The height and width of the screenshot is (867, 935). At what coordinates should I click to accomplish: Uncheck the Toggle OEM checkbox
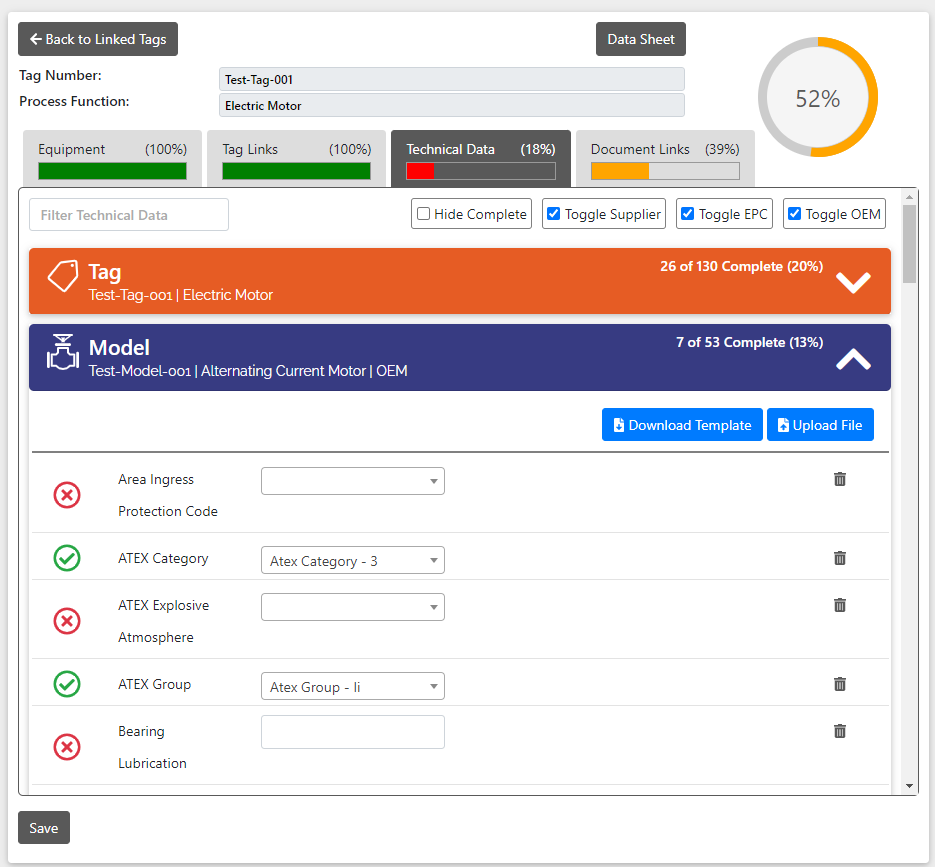click(794, 213)
